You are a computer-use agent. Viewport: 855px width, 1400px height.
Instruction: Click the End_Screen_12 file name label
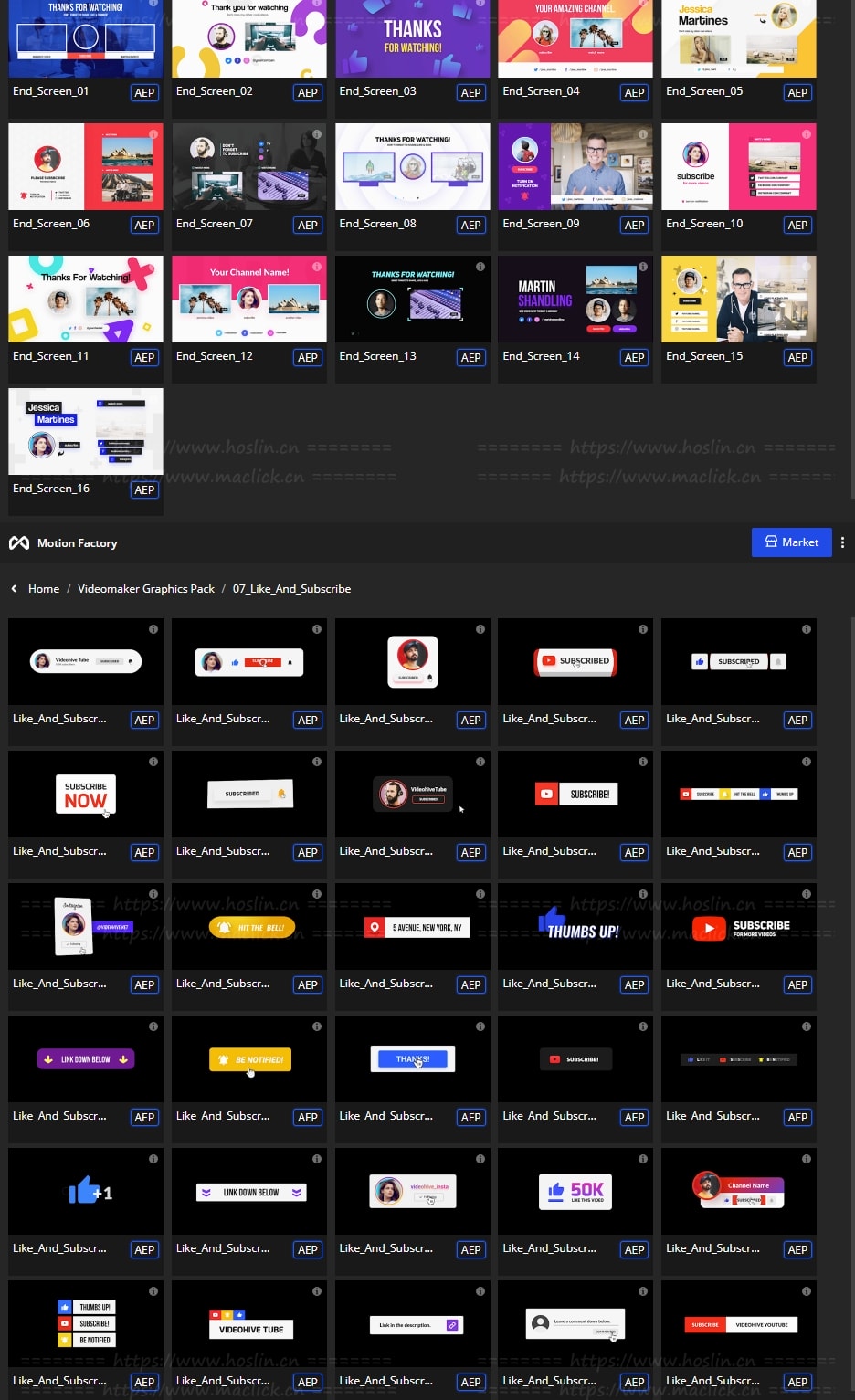215,356
